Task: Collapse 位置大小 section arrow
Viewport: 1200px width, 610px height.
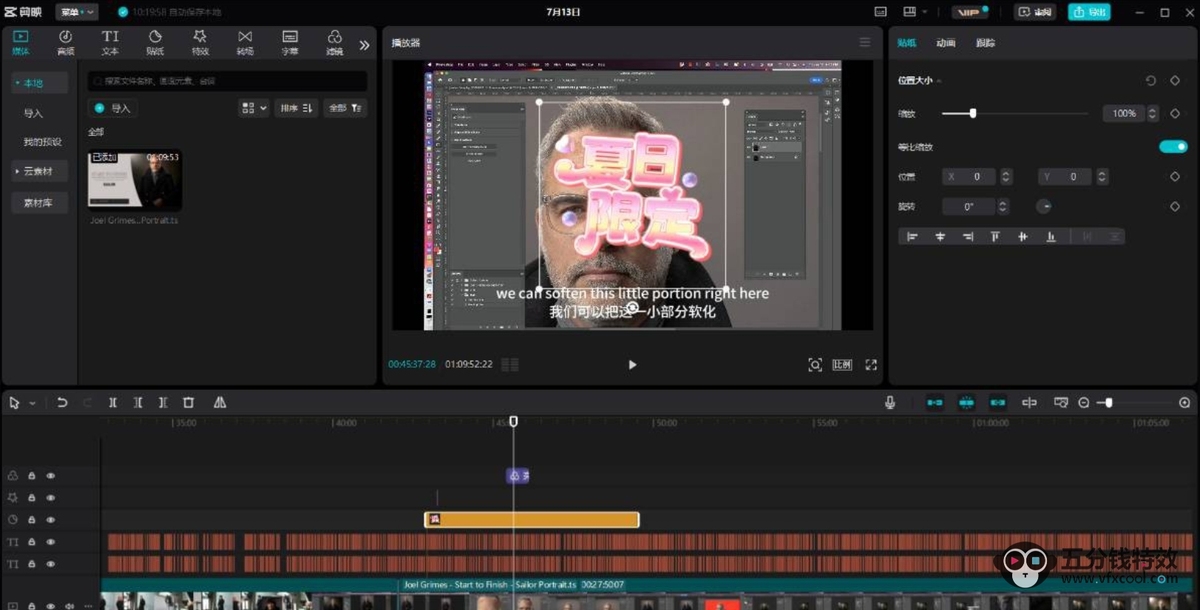Action: (x=939, y=80)
